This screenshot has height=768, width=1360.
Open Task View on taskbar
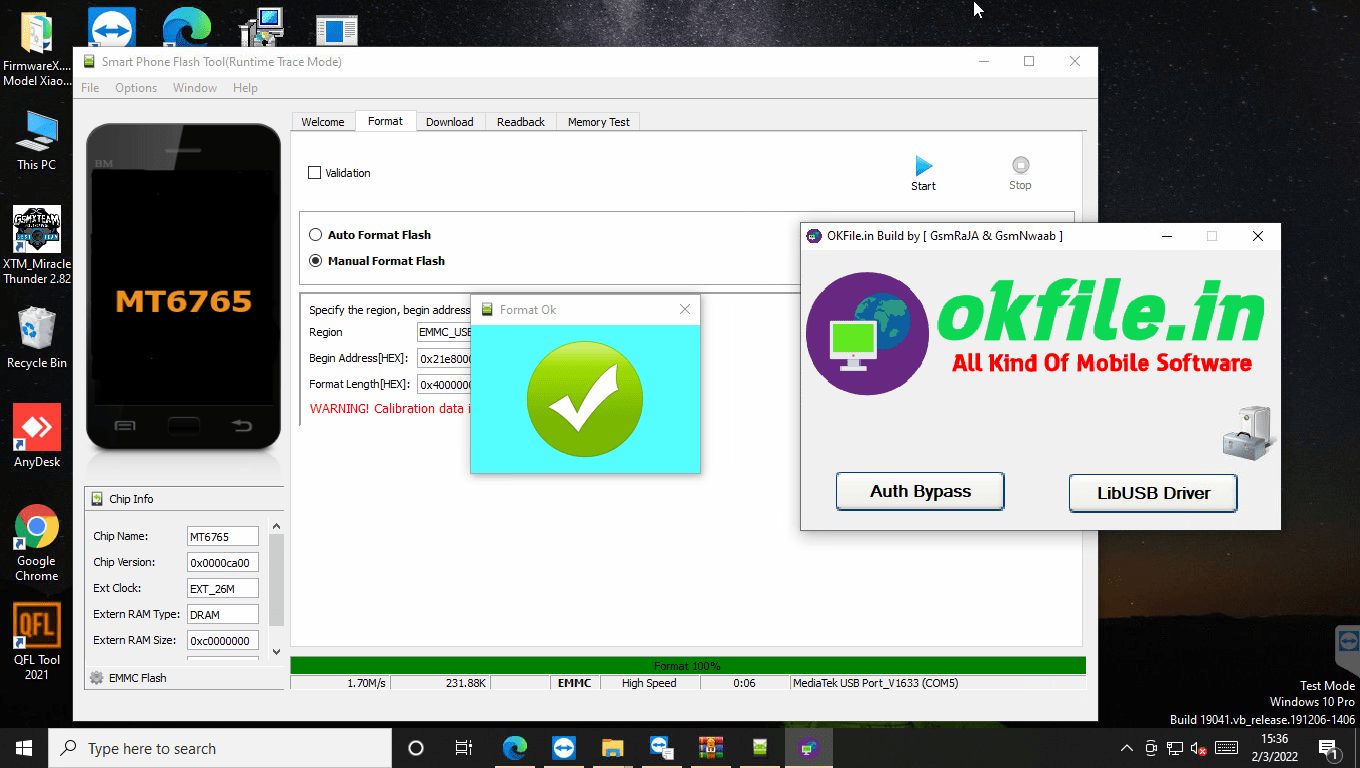[x=464, y=748]
